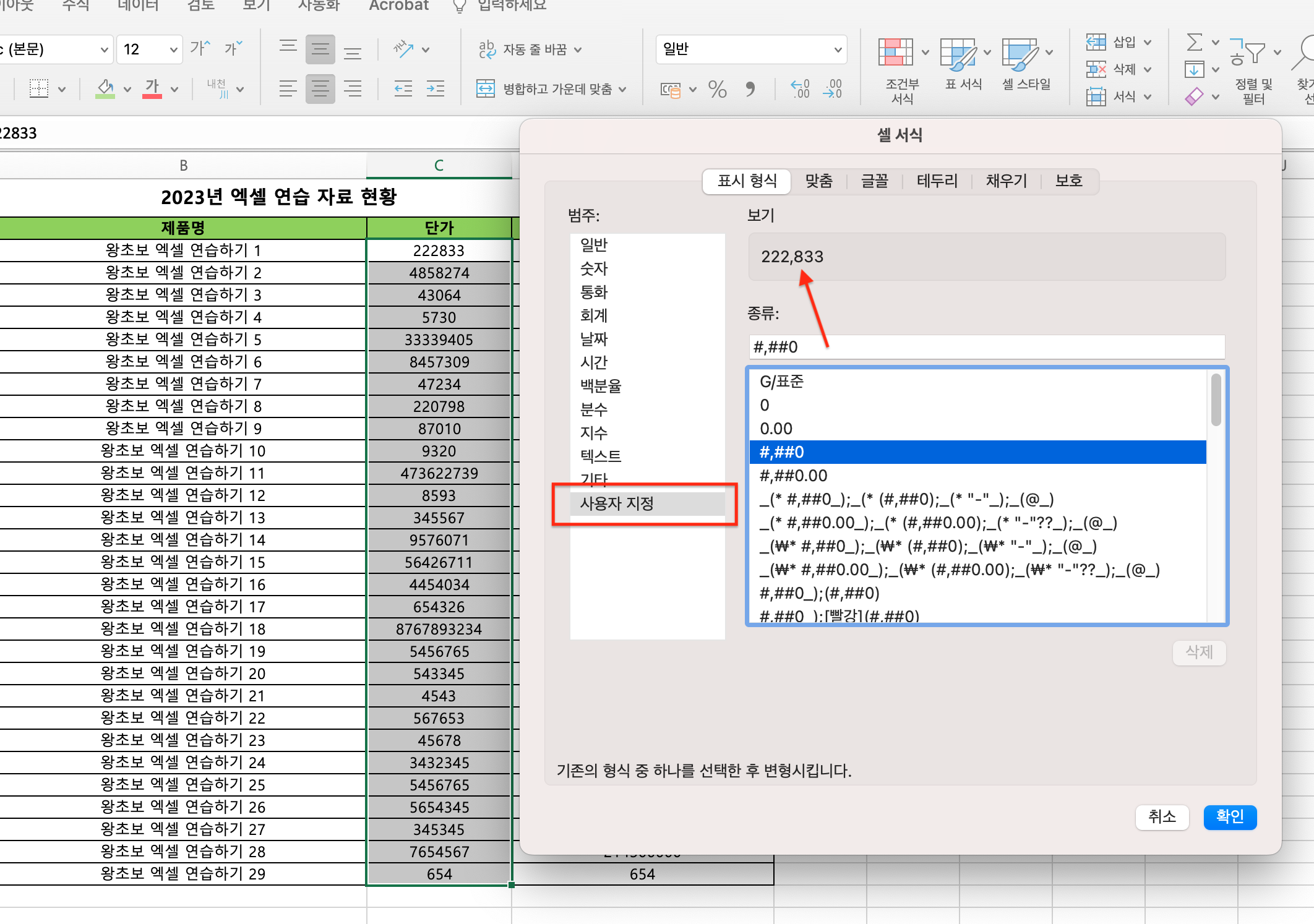Click the format type list scrollbar

pyautogui.click(x=1216, y=400)
